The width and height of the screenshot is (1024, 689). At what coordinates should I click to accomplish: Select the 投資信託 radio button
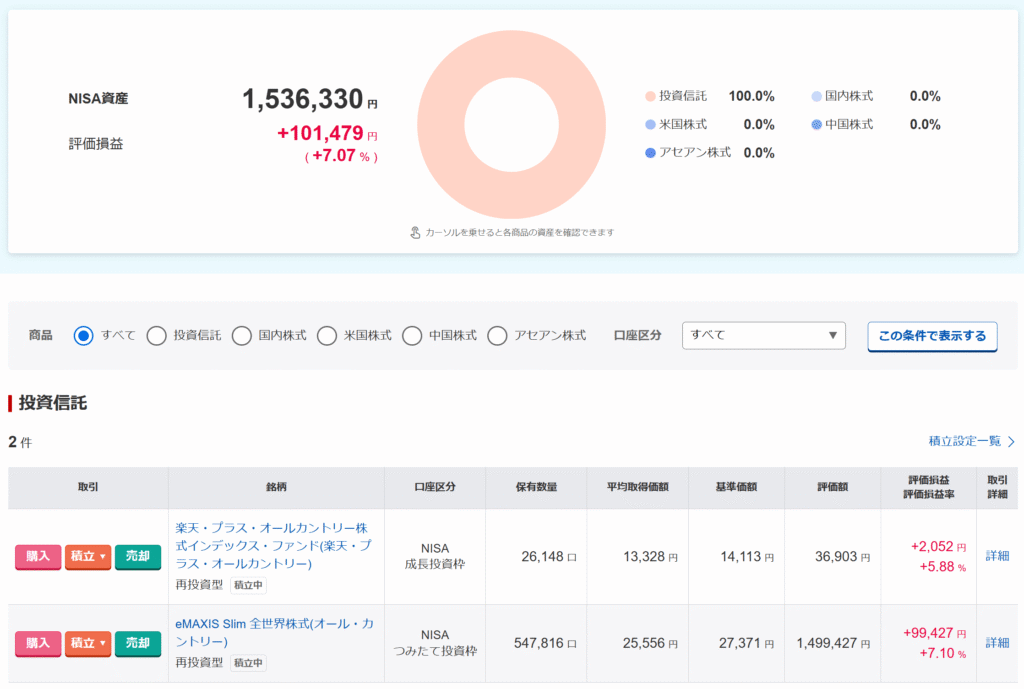156,336
